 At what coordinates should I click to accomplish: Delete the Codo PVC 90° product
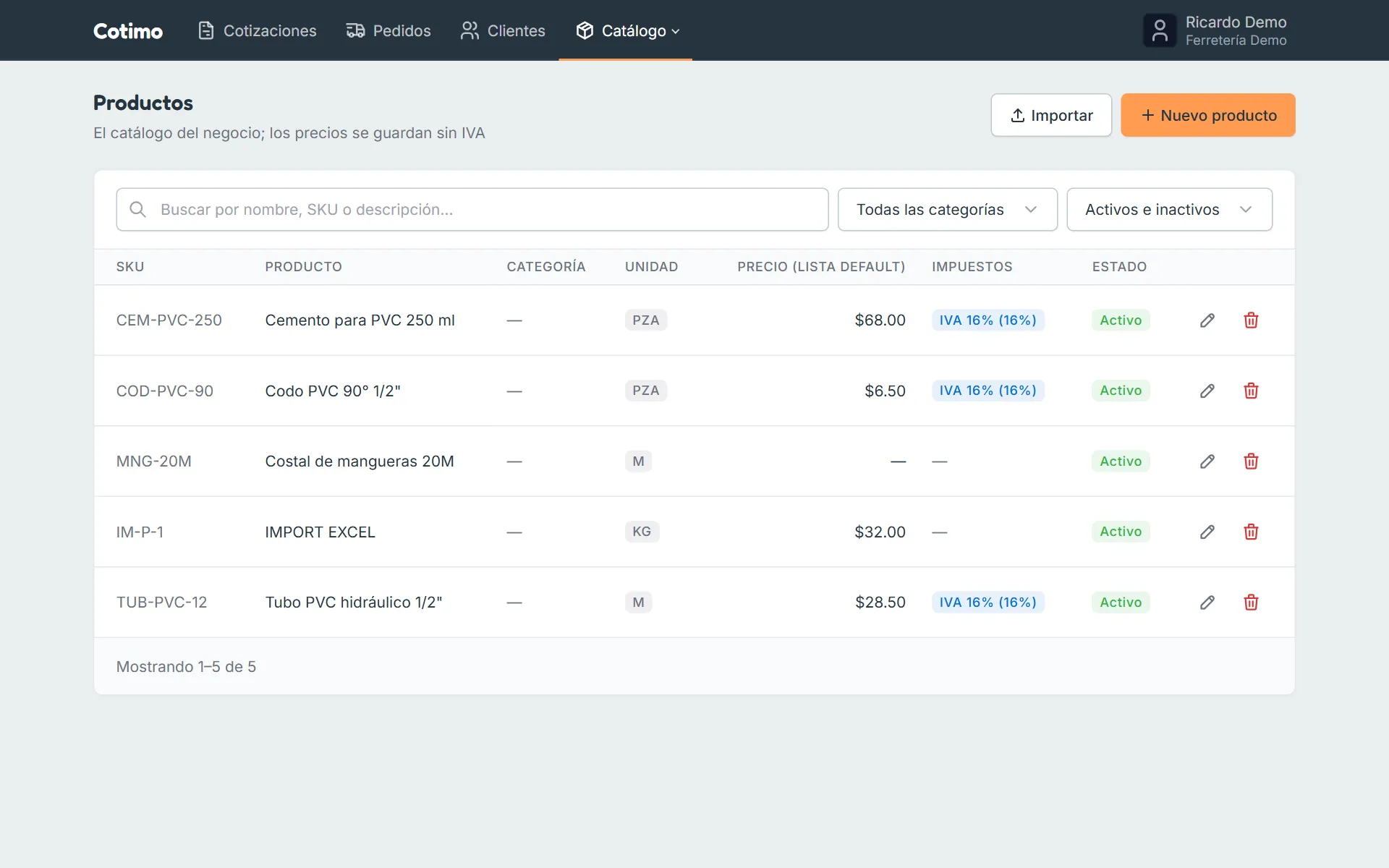coord(1251,391)
